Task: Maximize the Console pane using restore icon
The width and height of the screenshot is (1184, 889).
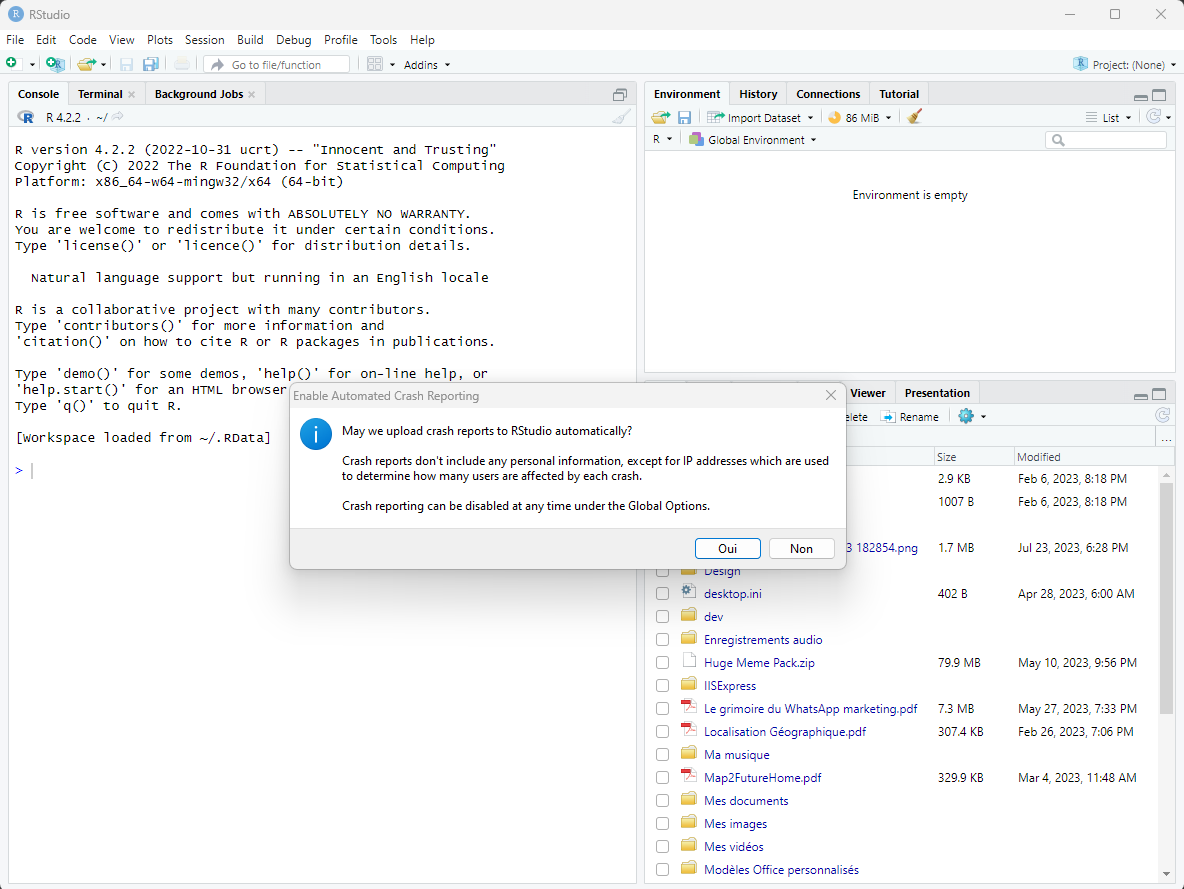Action: (620, 94)
